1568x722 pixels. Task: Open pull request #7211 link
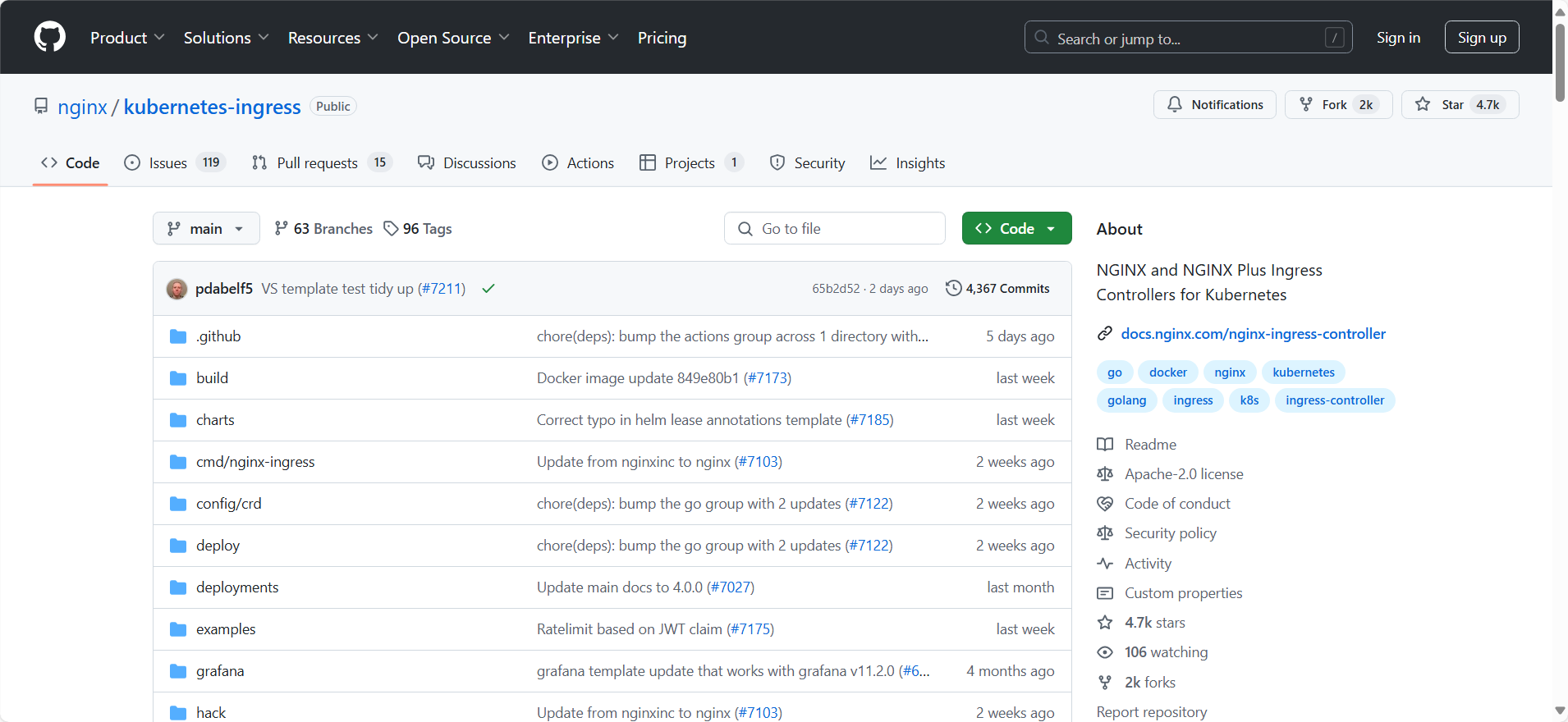(442, 288)
